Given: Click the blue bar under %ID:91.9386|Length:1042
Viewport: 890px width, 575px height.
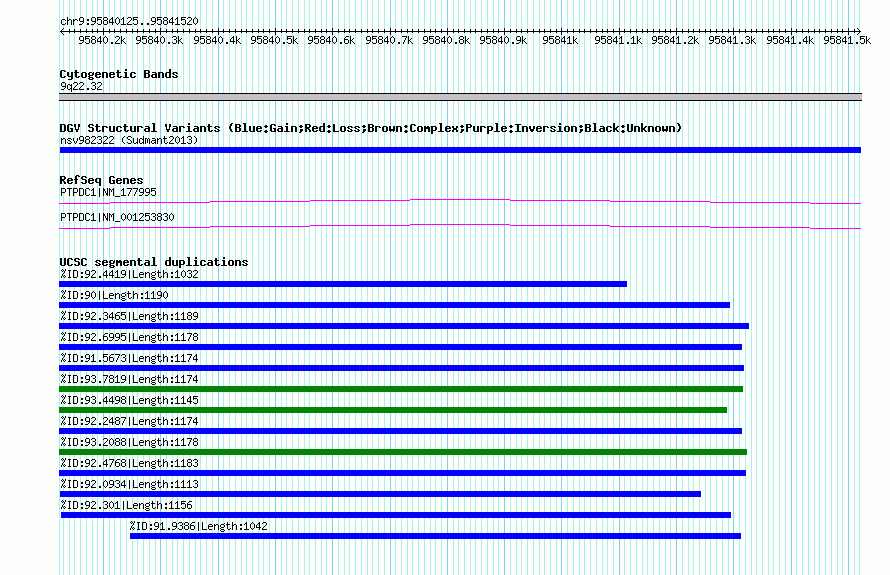Looking at the screenshot, I should point(435,536).
